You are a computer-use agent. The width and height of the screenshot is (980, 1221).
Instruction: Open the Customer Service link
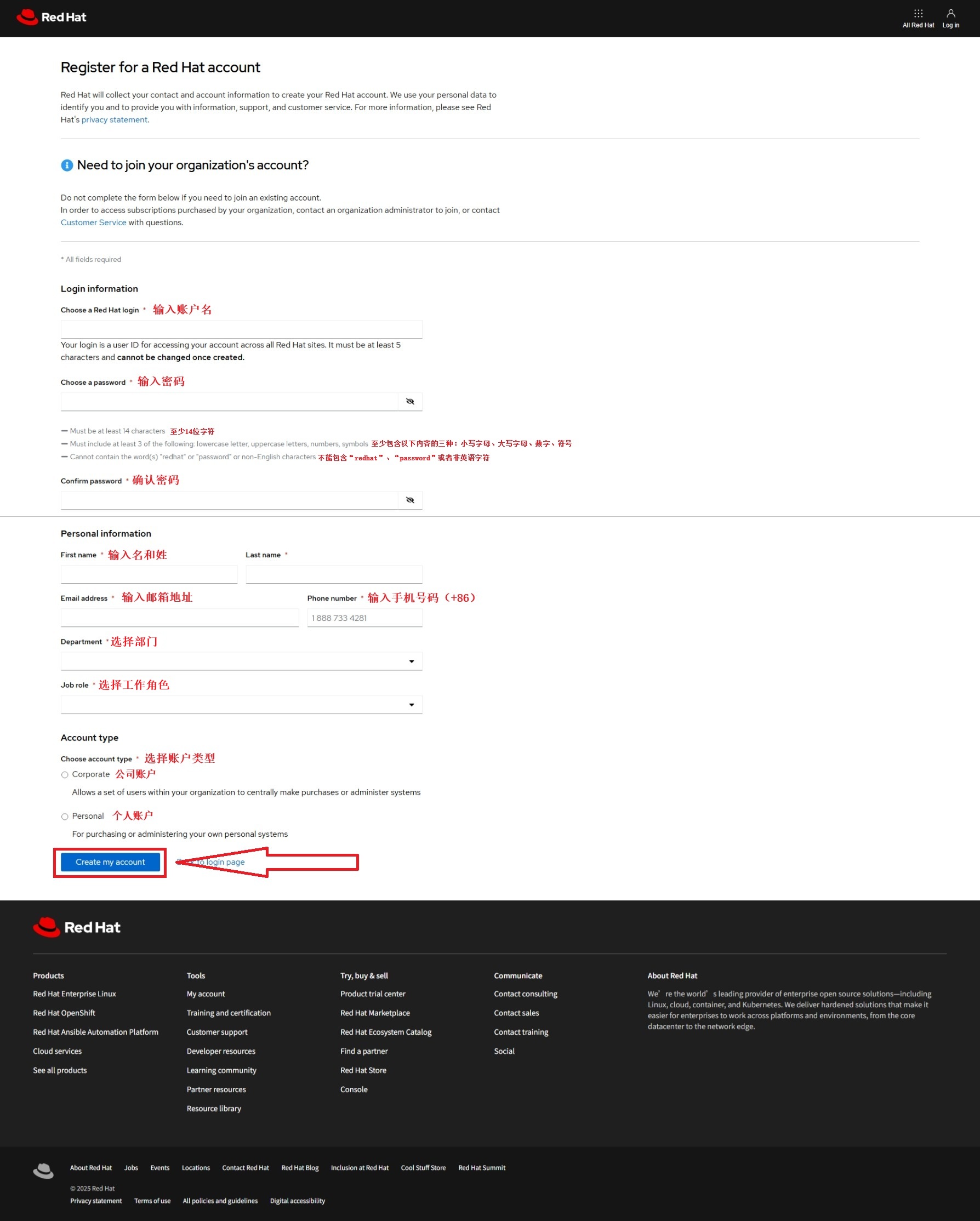click(x=94, y=222)
